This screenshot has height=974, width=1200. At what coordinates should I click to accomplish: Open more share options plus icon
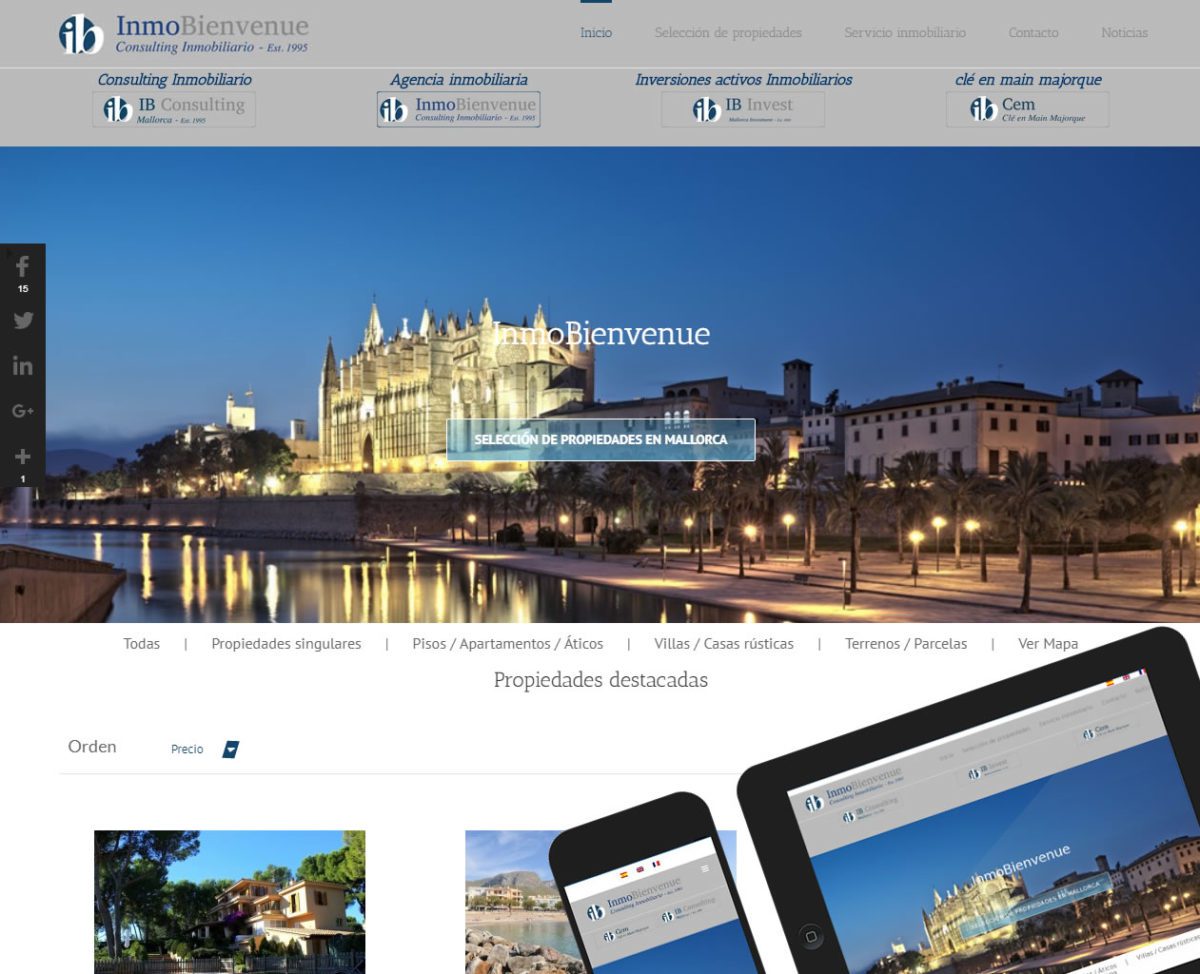pyautogui.click(x=22, y=457)
